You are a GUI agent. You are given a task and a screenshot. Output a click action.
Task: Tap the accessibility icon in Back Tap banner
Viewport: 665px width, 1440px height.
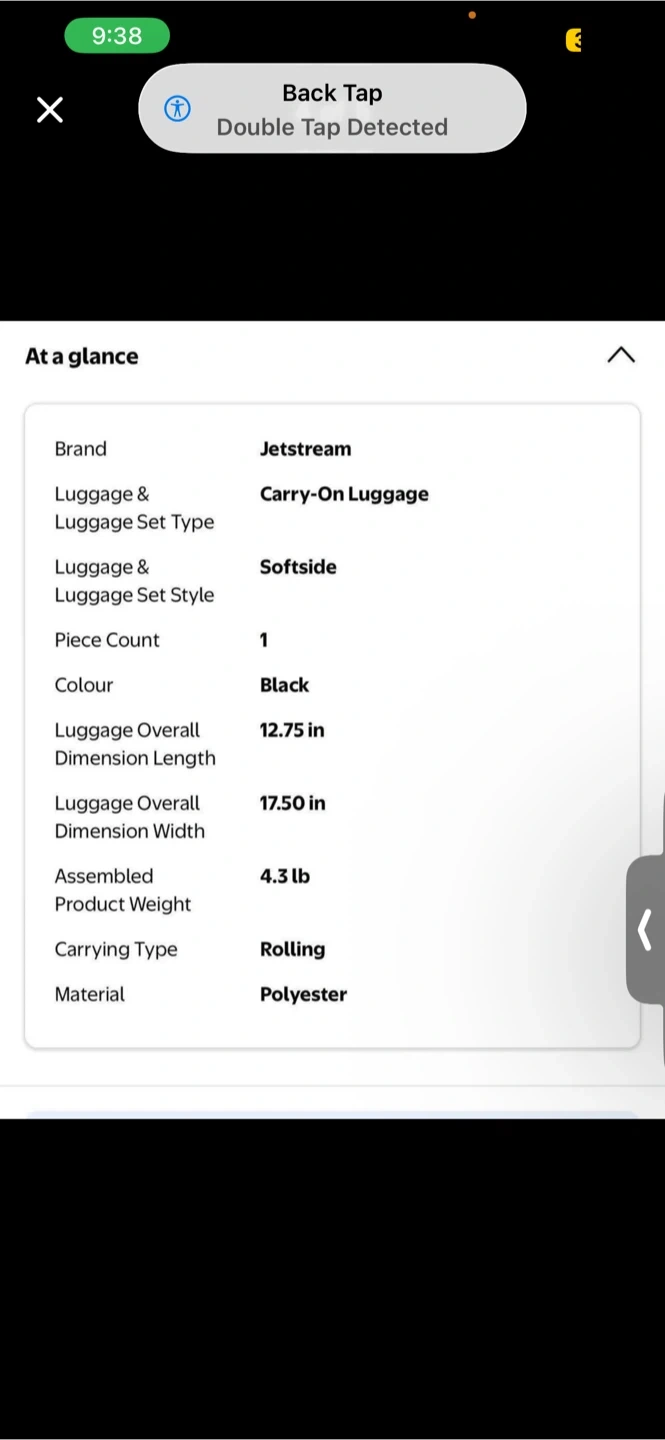click(x=177, y=109)
